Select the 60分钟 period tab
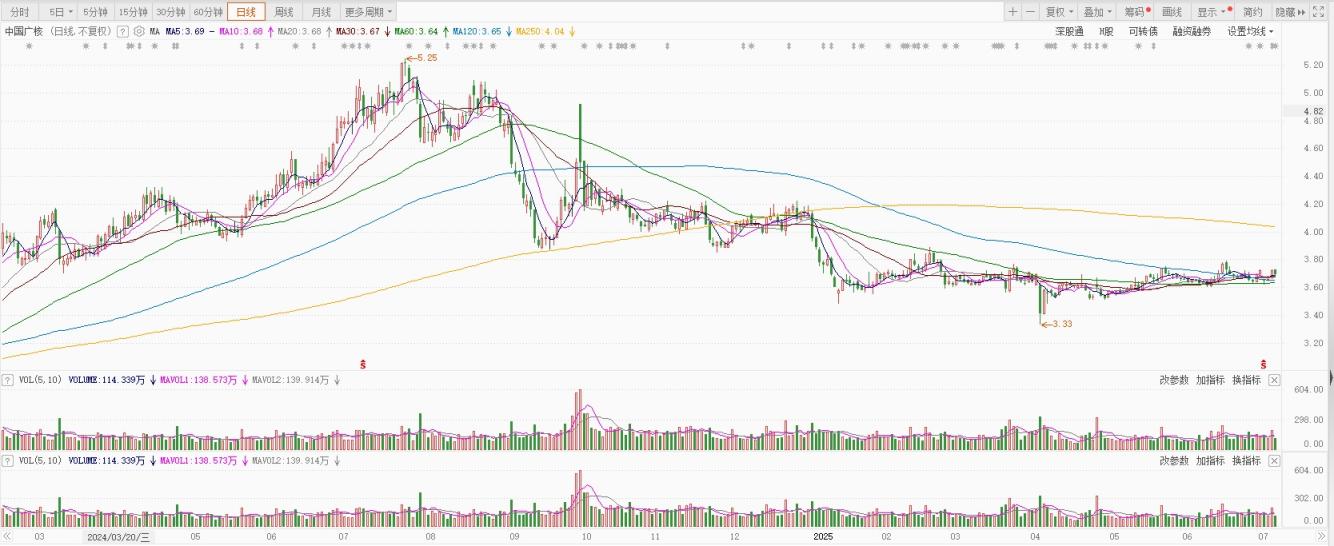 (208, 12)
